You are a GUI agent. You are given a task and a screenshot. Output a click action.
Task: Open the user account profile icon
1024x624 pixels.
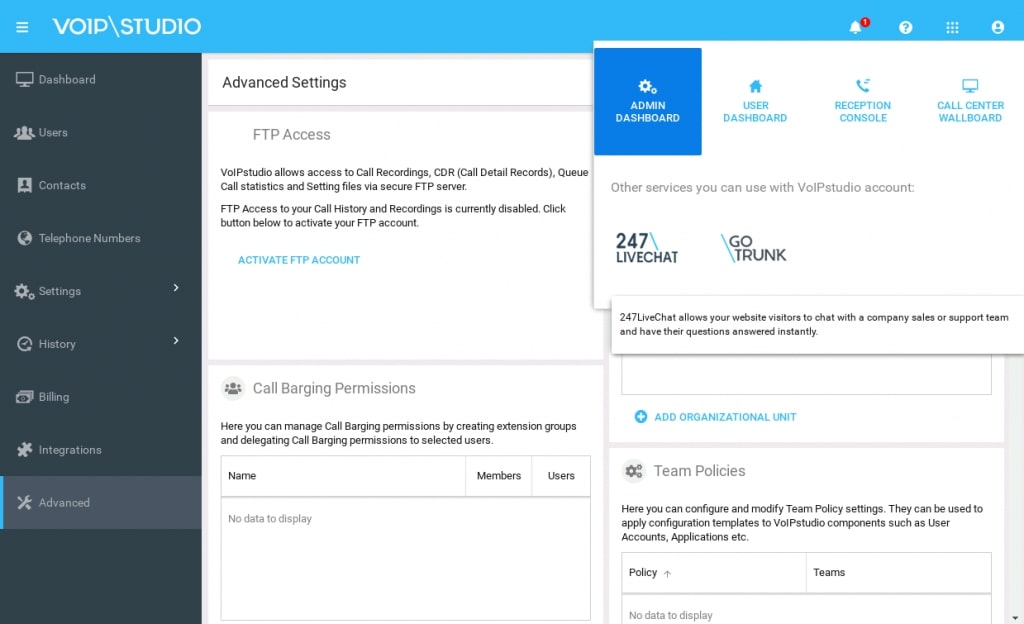[x=997, y=27]
